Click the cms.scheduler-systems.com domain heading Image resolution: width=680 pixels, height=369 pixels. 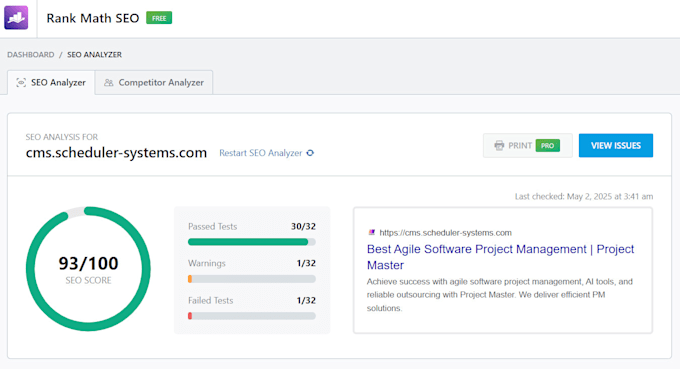116,153
